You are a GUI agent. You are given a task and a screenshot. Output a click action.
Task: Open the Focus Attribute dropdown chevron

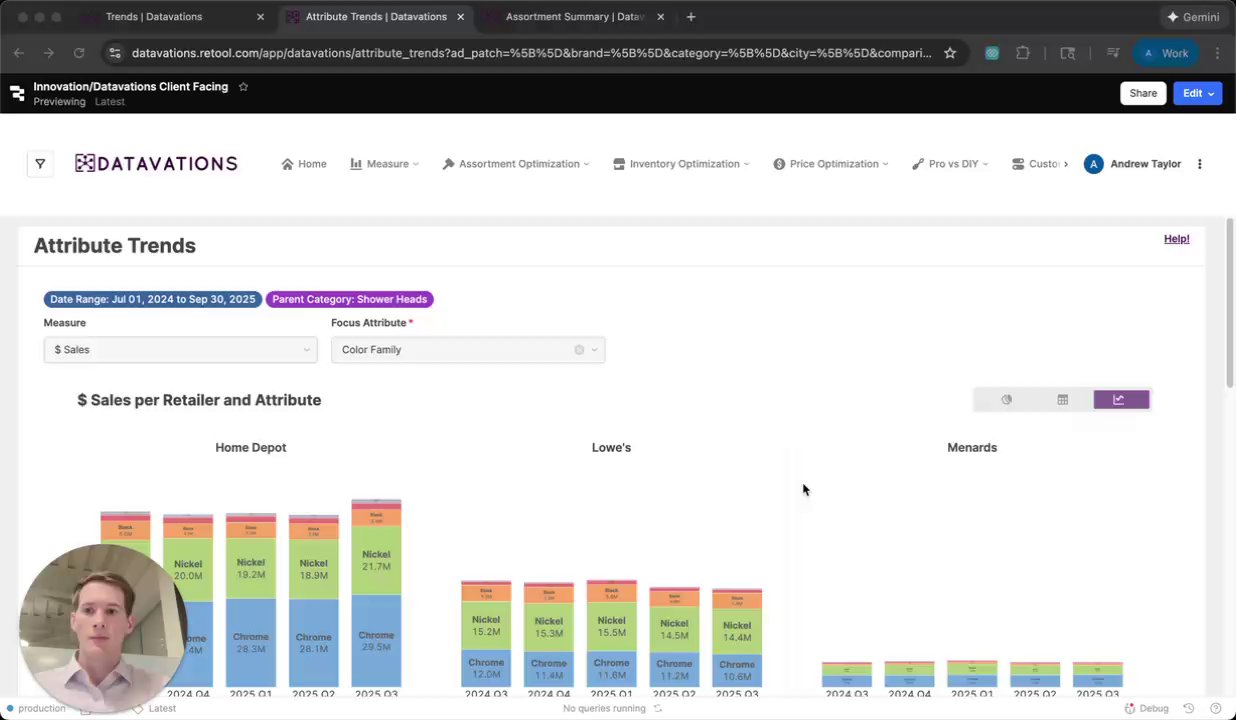point(595,350)
